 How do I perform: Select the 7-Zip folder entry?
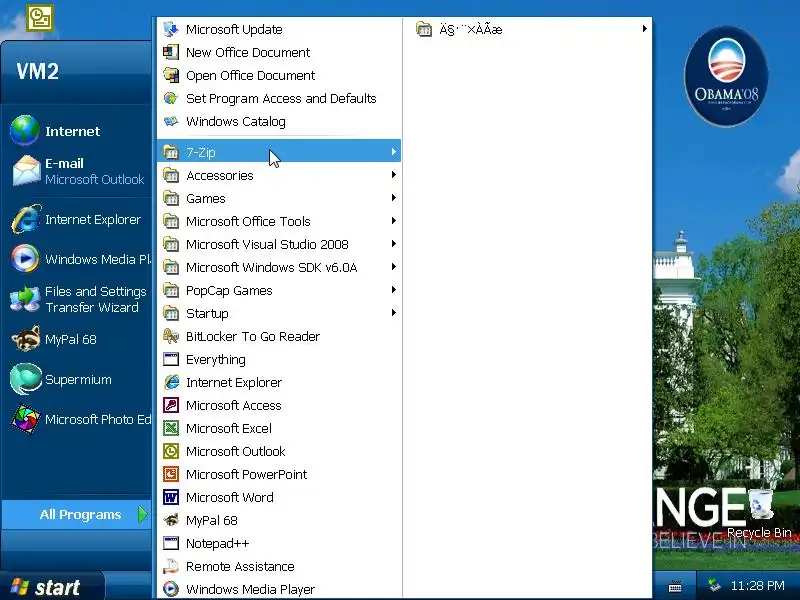click(279, 151)
